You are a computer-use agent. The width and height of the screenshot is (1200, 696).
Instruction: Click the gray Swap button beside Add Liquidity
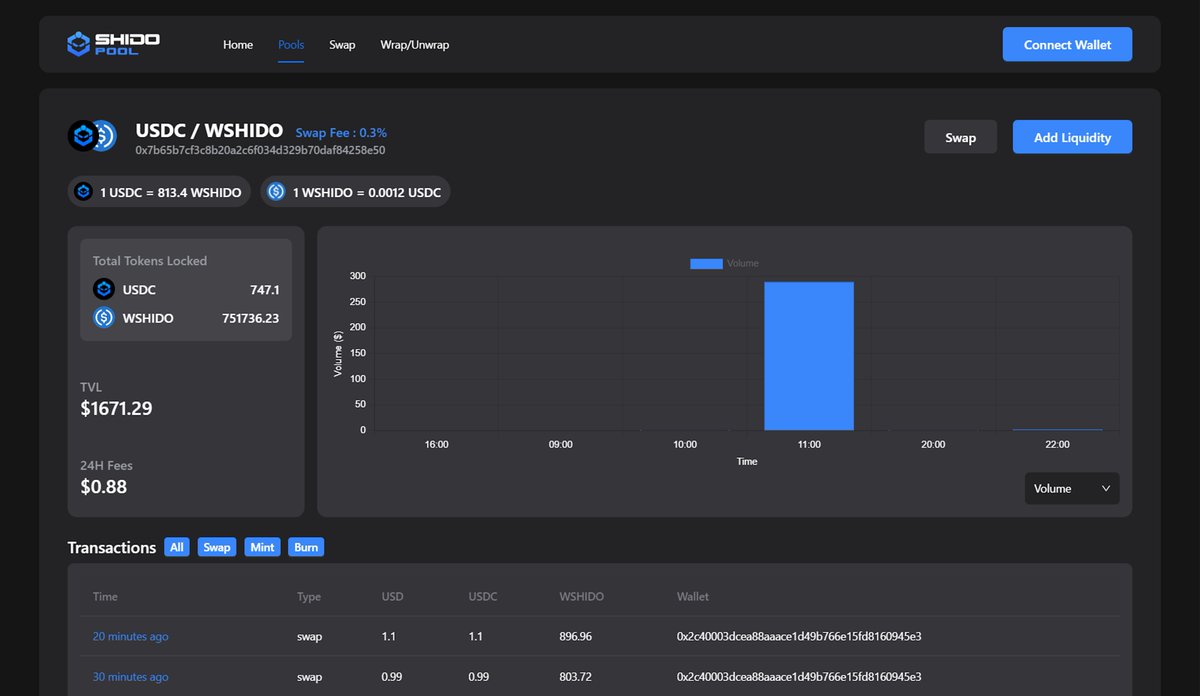pos(960,137)
